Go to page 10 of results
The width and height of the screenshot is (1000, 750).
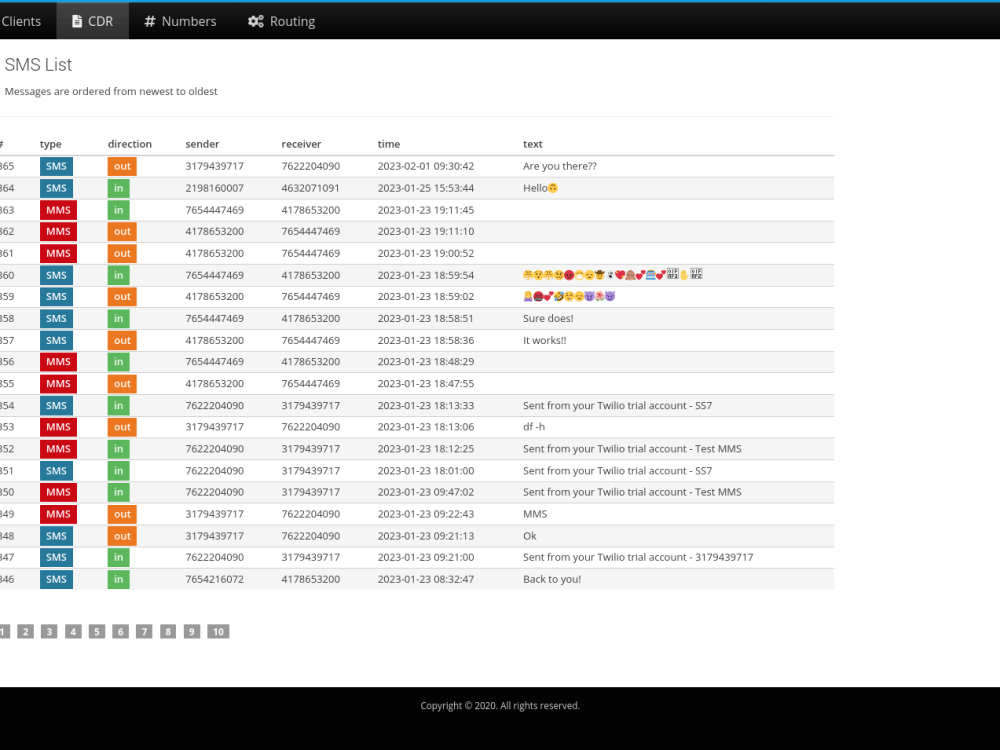tap(218, 631)
